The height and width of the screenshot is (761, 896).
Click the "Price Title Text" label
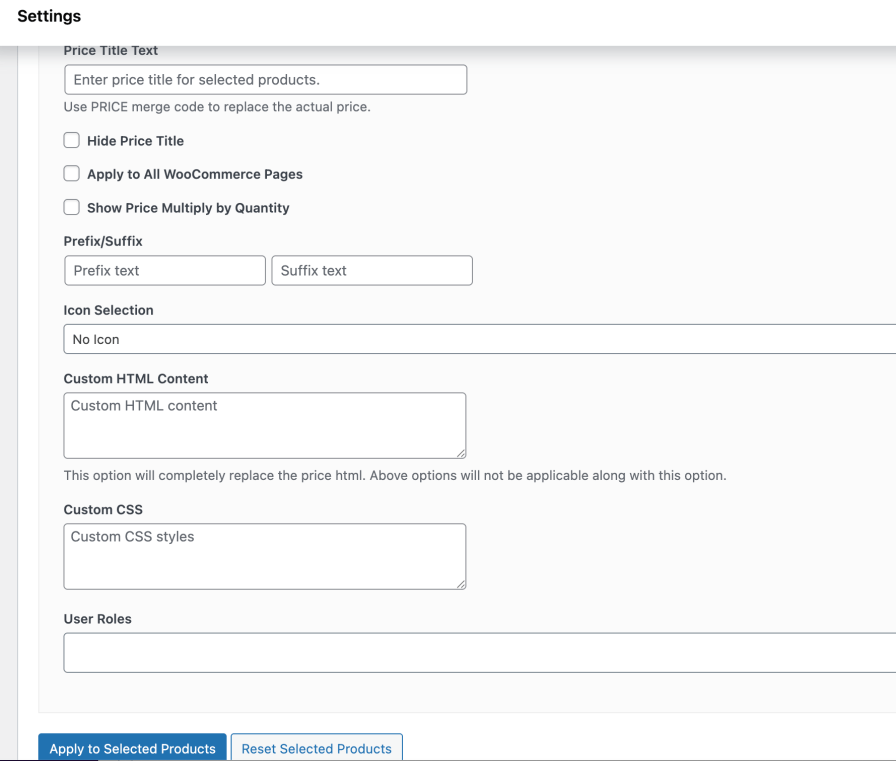click(111, 50)
